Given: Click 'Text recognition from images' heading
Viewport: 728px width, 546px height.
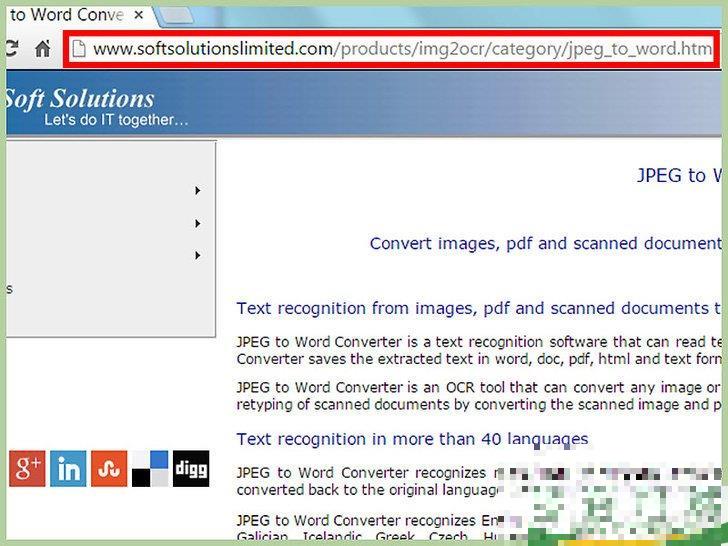Looking at the screenshot, I should click(478, 308).
